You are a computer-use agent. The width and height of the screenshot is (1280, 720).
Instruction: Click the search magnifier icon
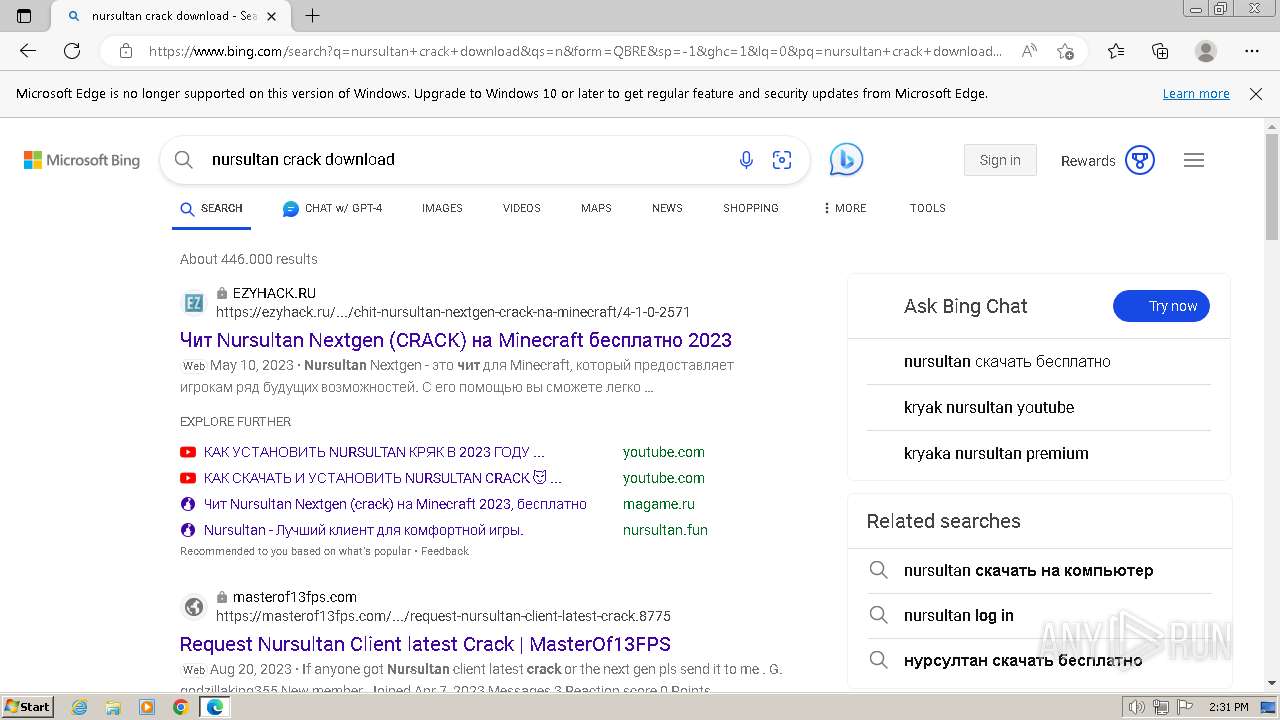[x=183, y=160]
